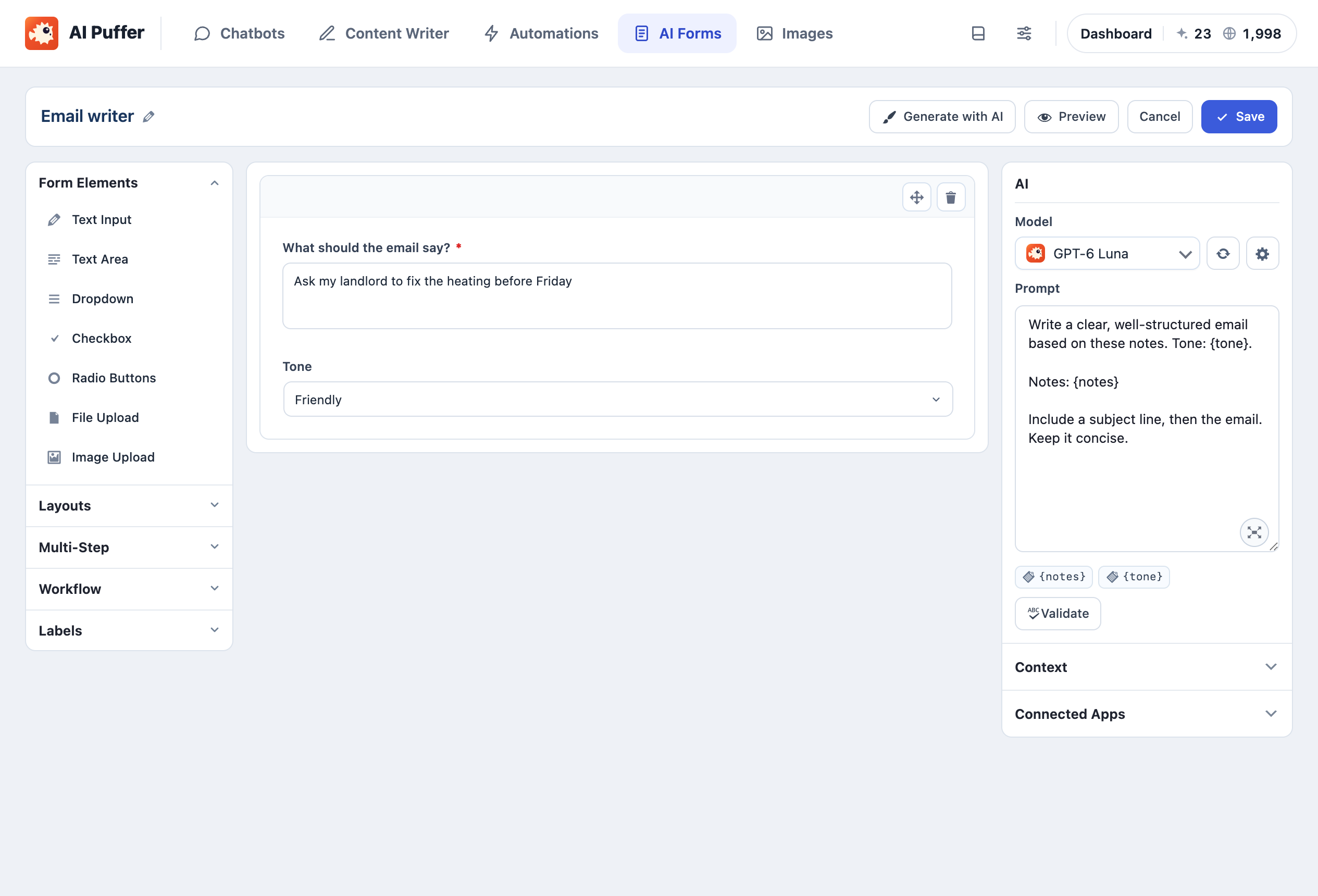
Task: Click the AI Puffer logo icon
Action: pyautogui.click(x=41, y=33)
